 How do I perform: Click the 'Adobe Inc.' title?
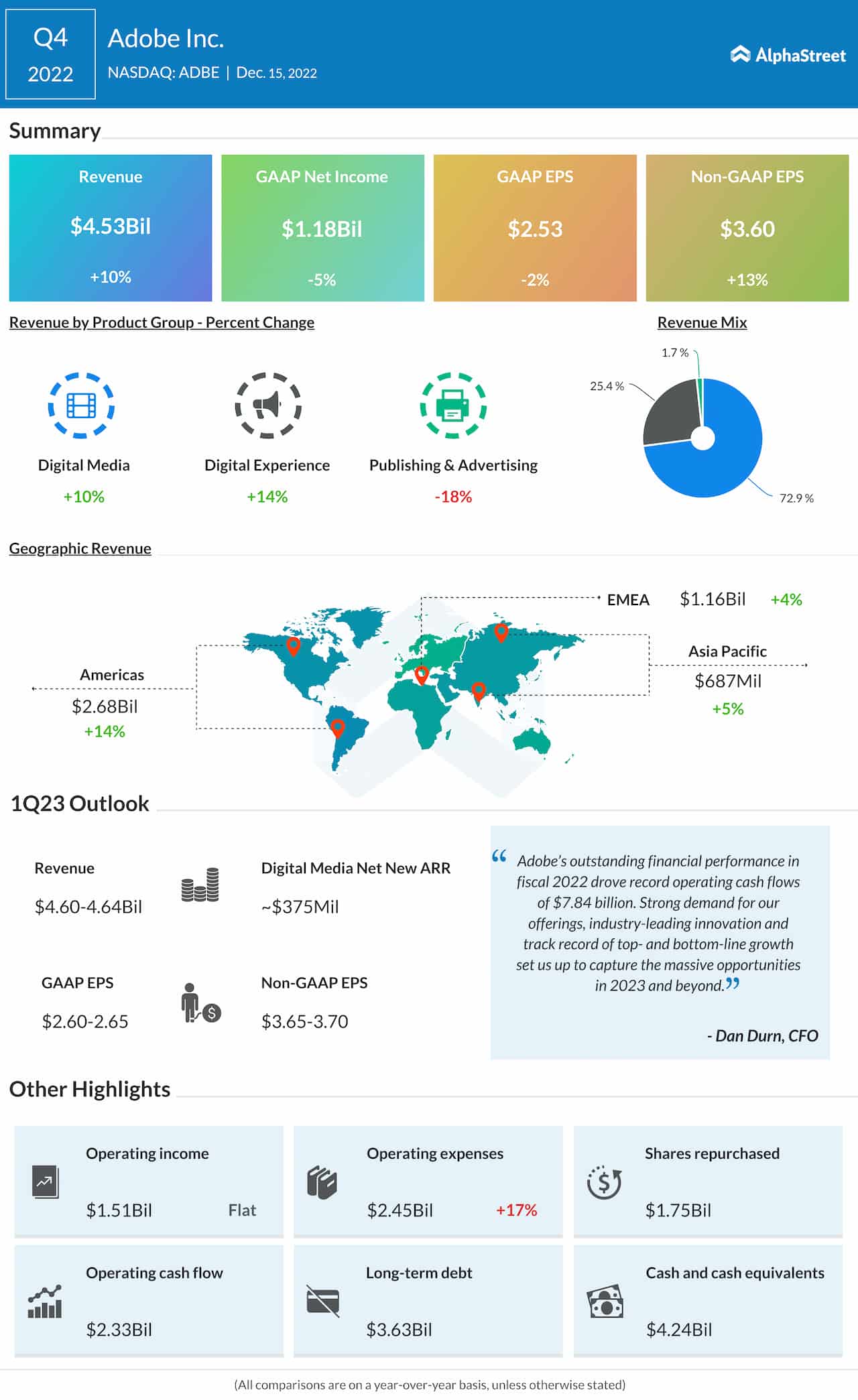pos(166,38)
